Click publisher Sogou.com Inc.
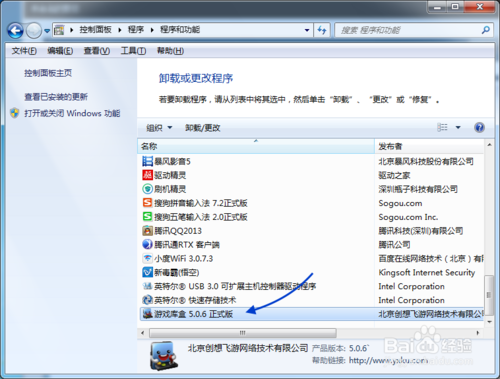This screenshot has width=500, height=379. (x=408, y=217)
